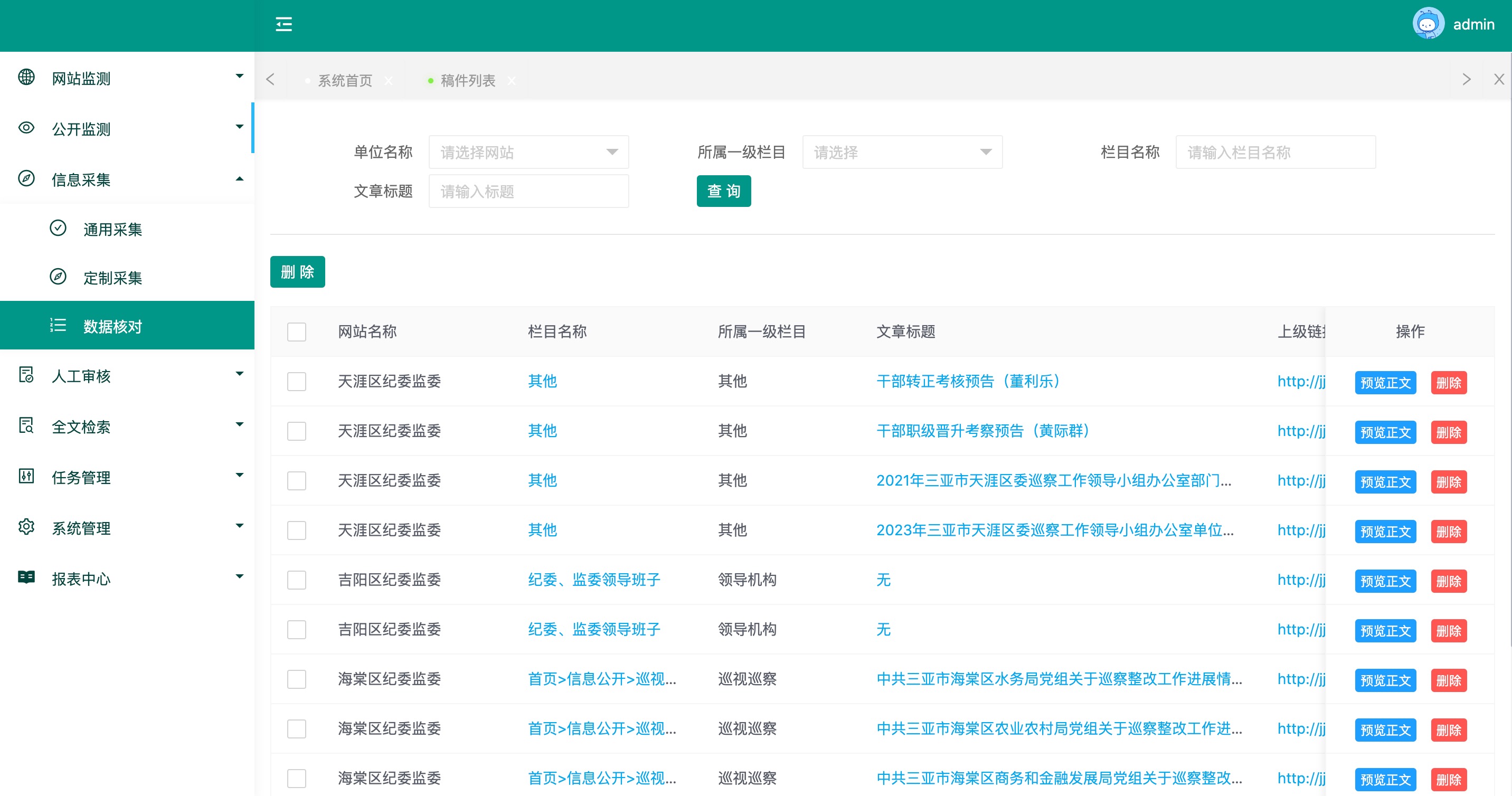Expand the 公开监测 menu arrow
1512x796 pixels.
[x=240, y=127]
